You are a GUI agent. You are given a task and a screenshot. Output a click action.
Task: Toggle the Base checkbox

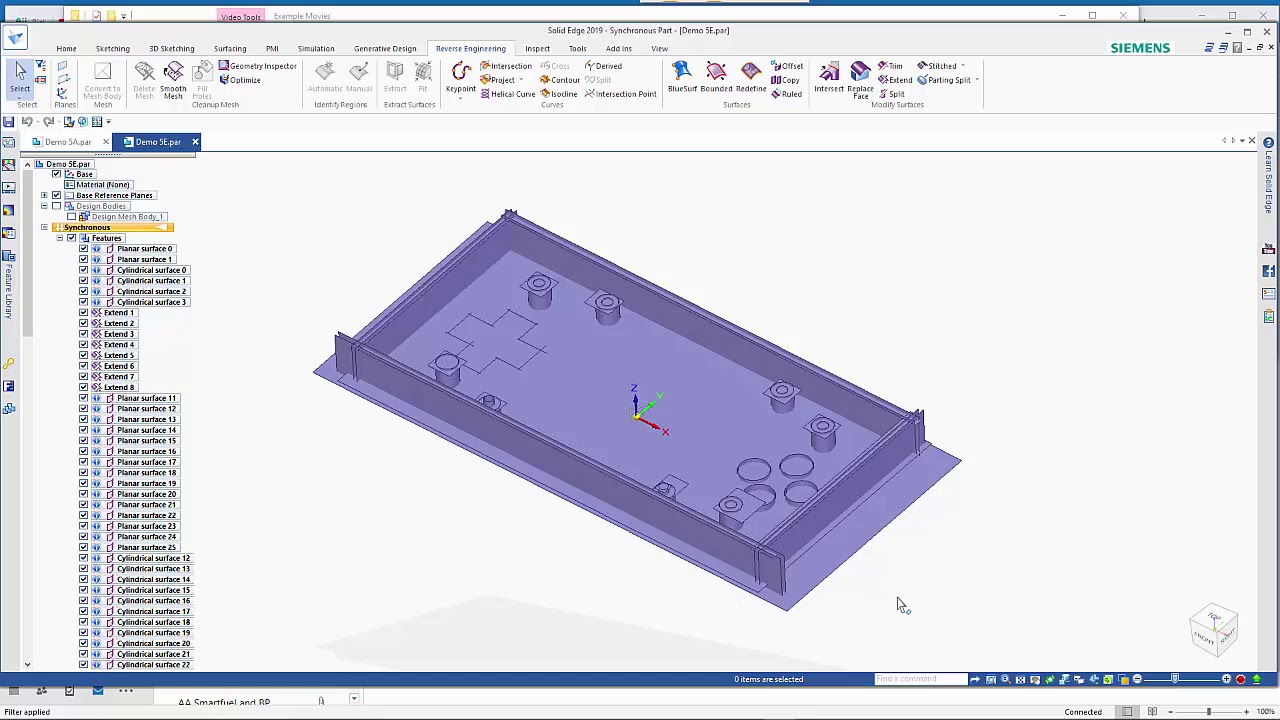57,174
